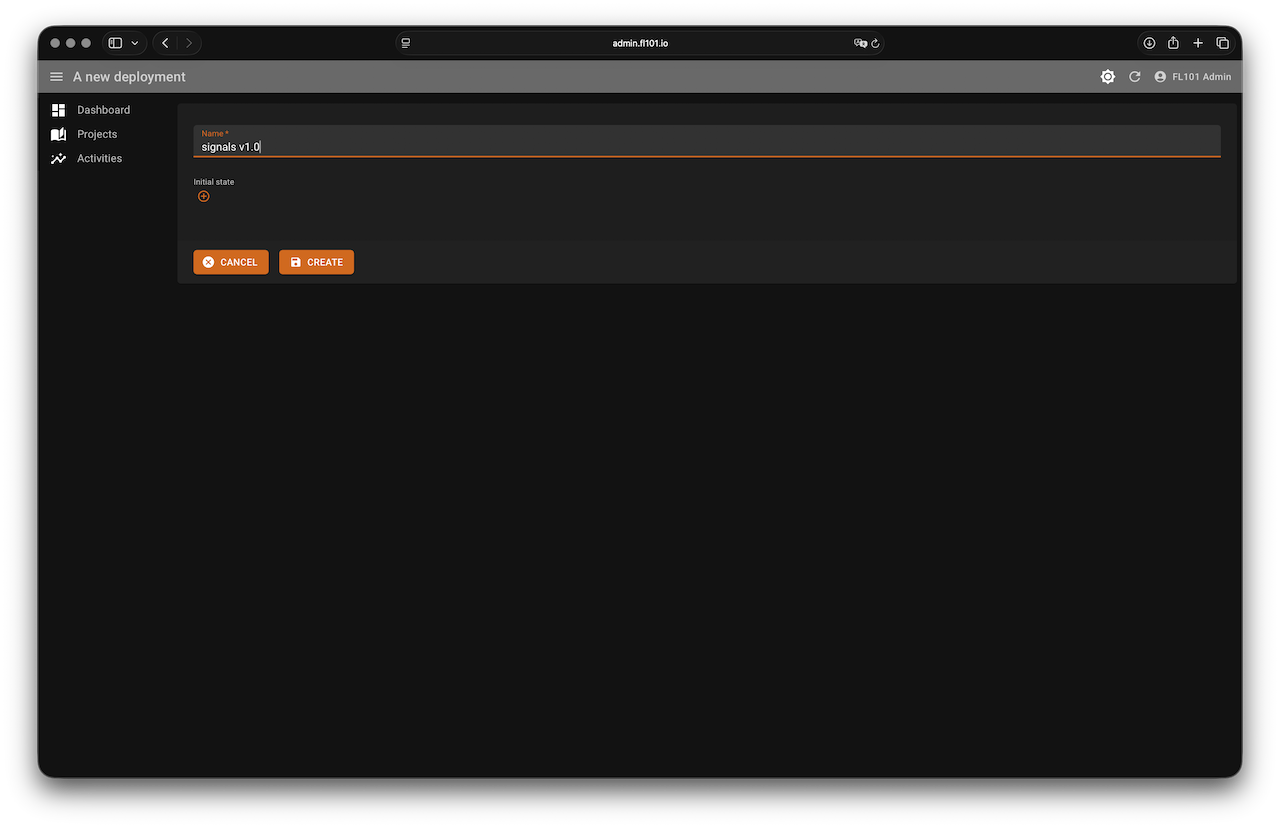Open the Safari share menu
The height and width of the screenshot is (828, 1280).
point(1173,43)
